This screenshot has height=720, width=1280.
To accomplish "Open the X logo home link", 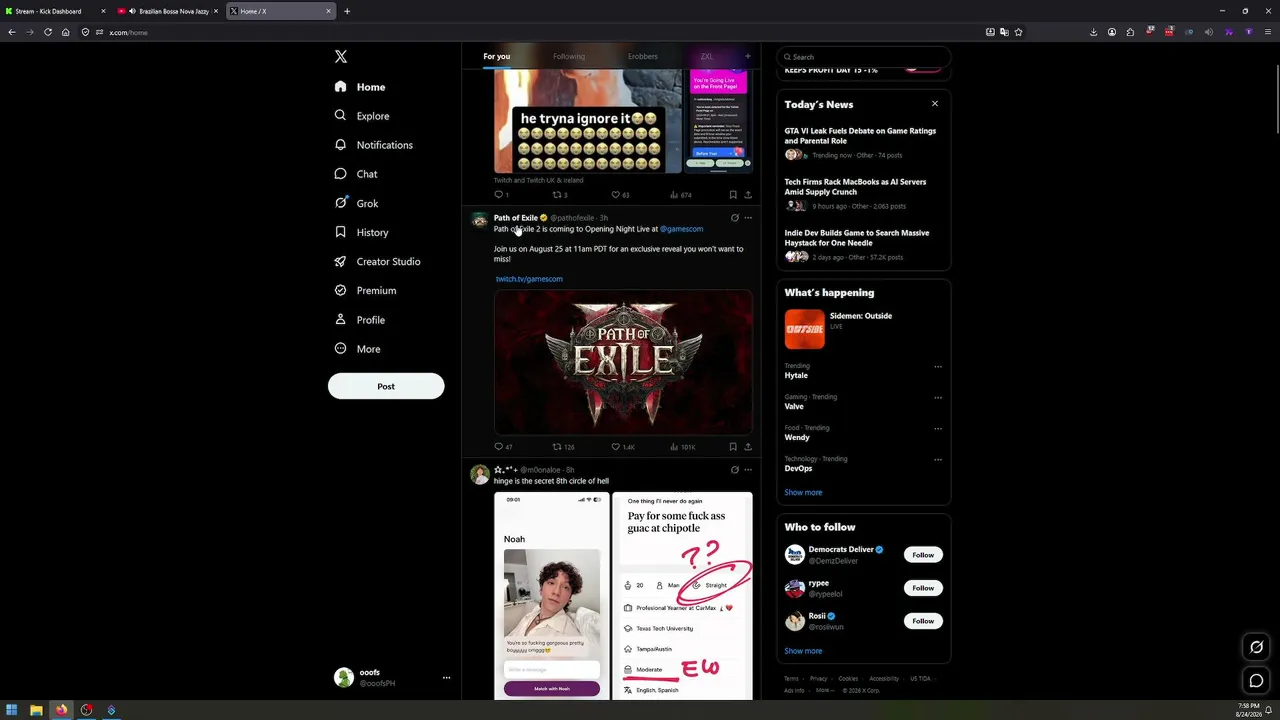I will pos(341,57).
